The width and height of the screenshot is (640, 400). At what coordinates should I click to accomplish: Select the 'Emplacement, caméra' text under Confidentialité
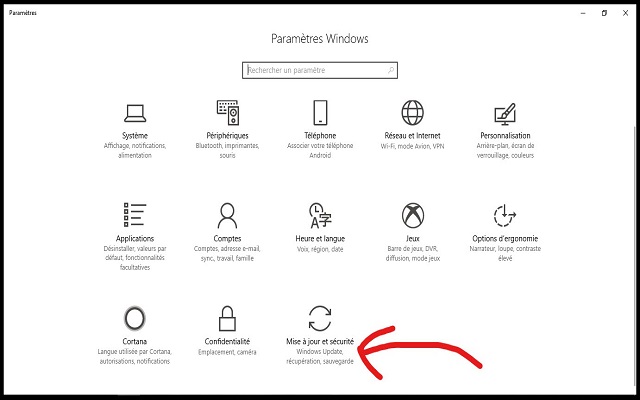[228, 352]
